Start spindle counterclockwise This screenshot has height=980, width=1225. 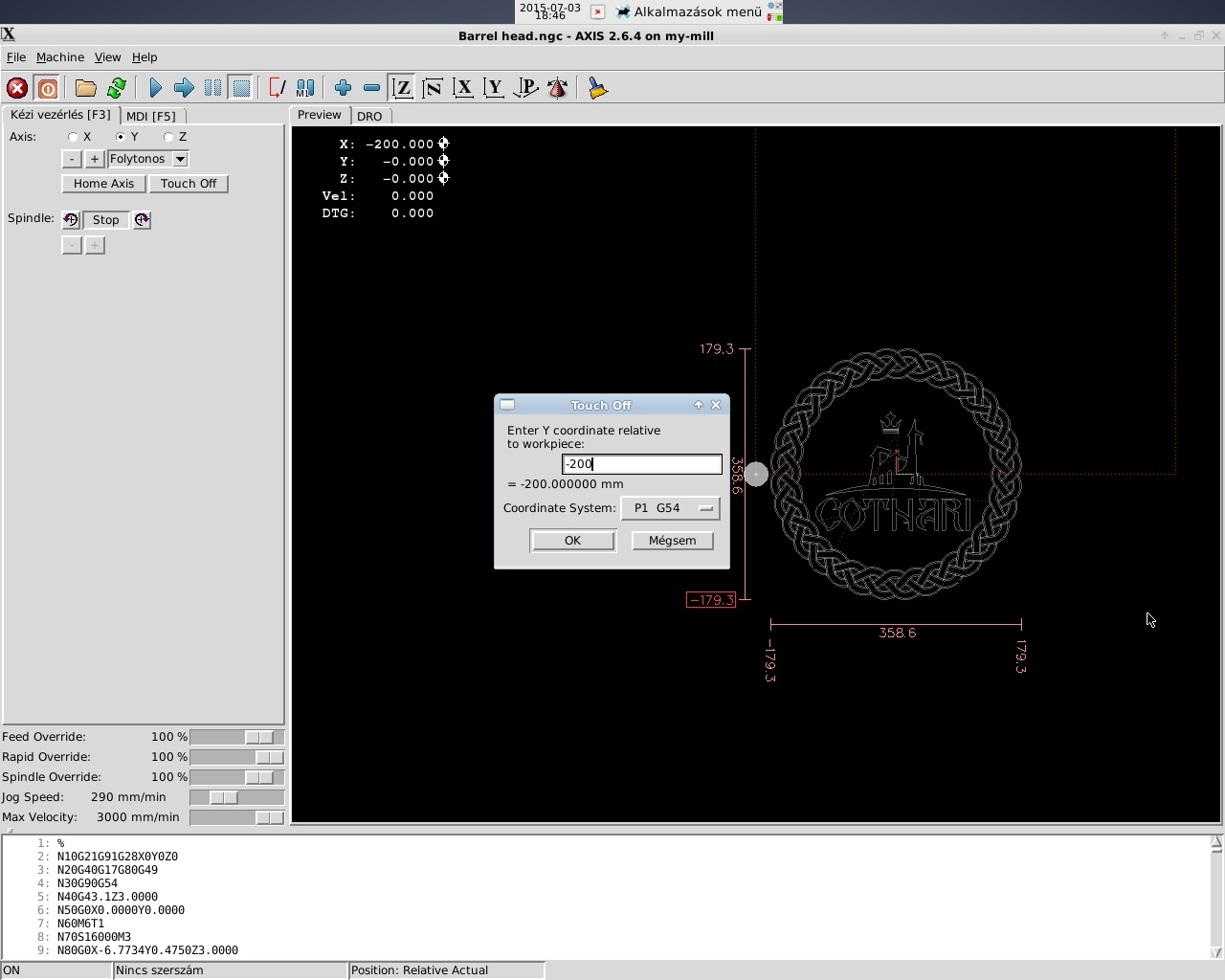point(71,220)
